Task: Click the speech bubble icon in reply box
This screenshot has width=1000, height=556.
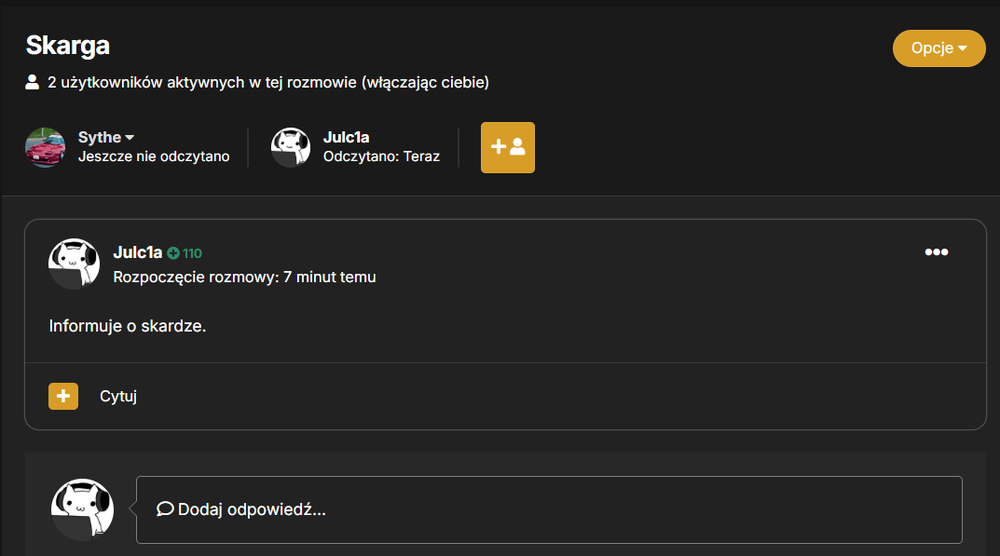Action: tap(165, 509)
